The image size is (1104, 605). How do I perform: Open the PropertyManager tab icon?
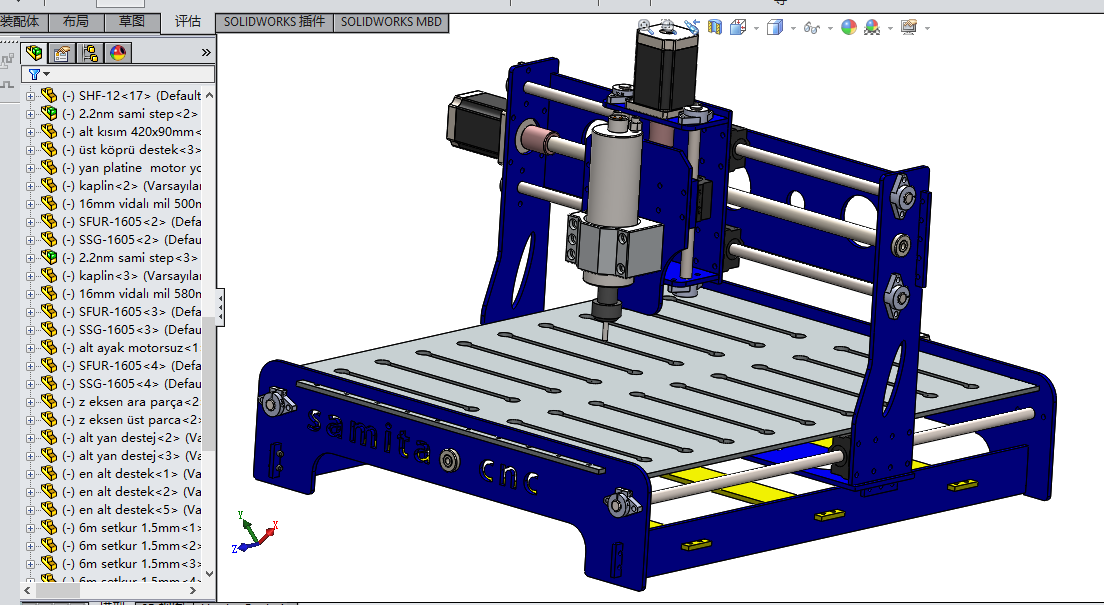tap(62, 53)
